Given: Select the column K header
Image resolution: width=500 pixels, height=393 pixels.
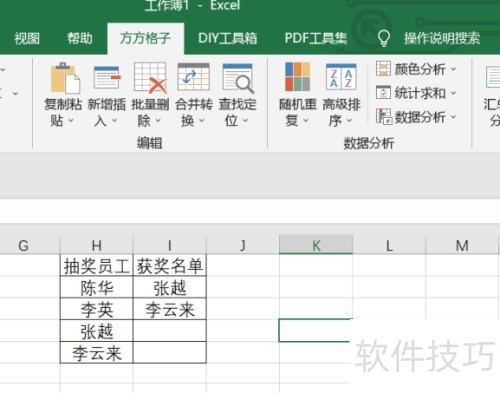Looking at the screenshot, I should pyautogui.click(x=316, y=245).
